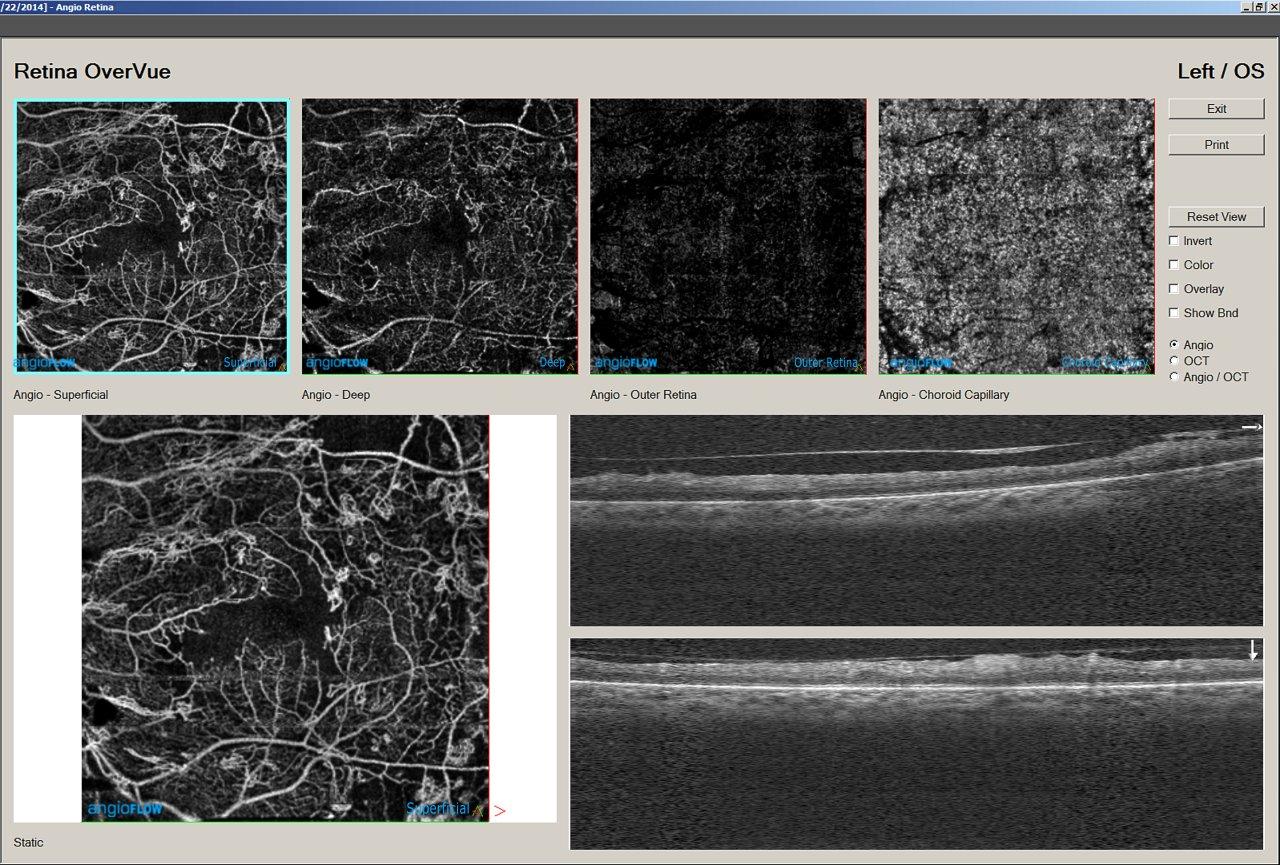This screenshot has width=1280, height=865.
Task: Select the Angio - Superficial thumbnail
Action: tap(152, 236)
